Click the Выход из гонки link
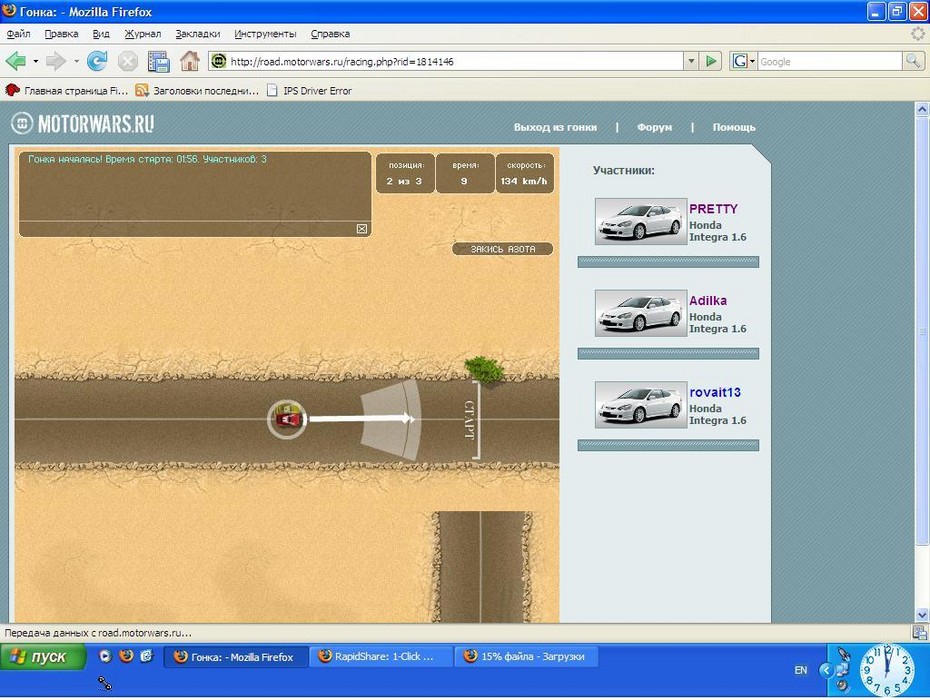 point(555,127)
